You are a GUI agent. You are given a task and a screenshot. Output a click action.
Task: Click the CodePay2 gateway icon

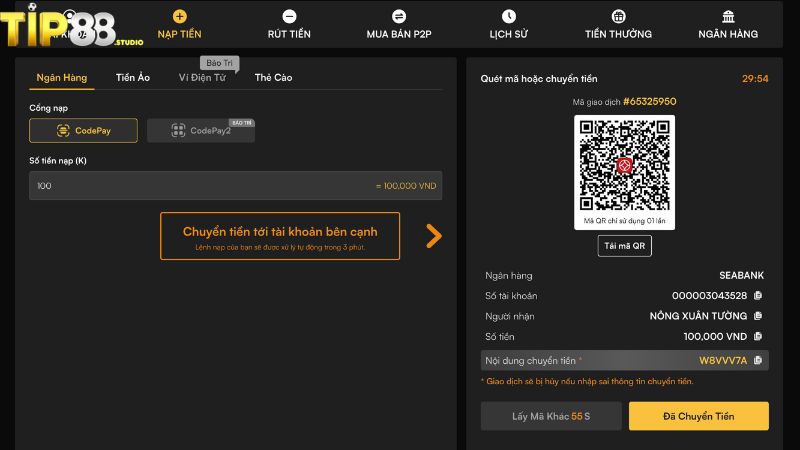click(x=178, y=131)
